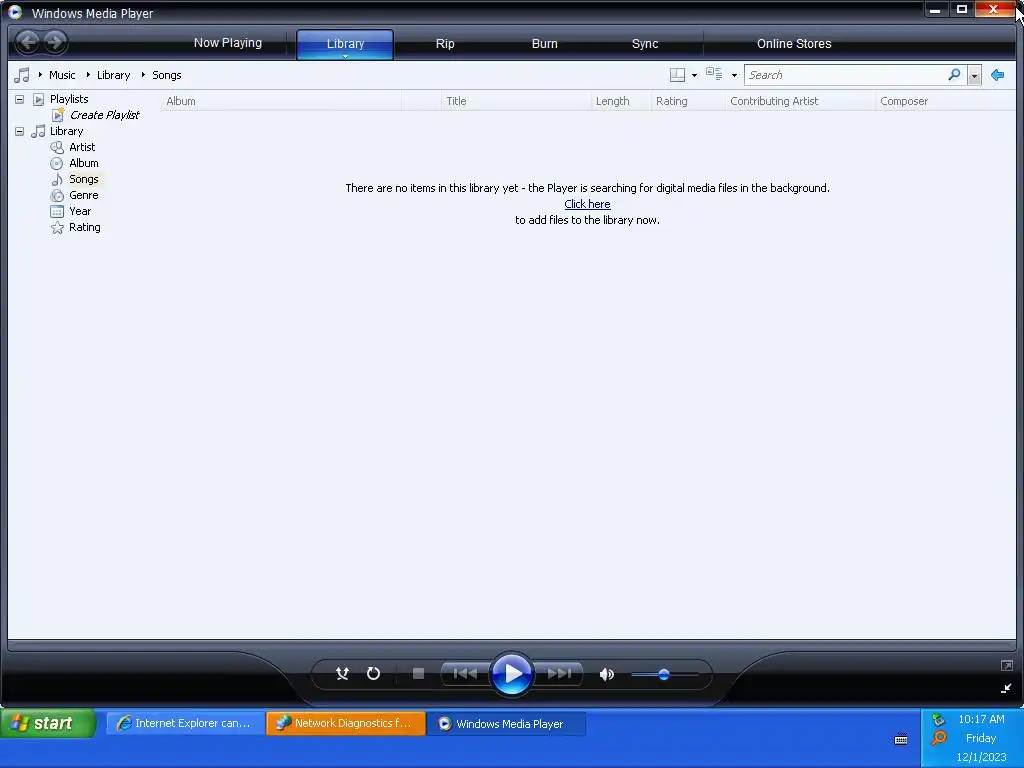Sort by the Title column header
This screenshot has height=768, width=1024.
[516, 101]
